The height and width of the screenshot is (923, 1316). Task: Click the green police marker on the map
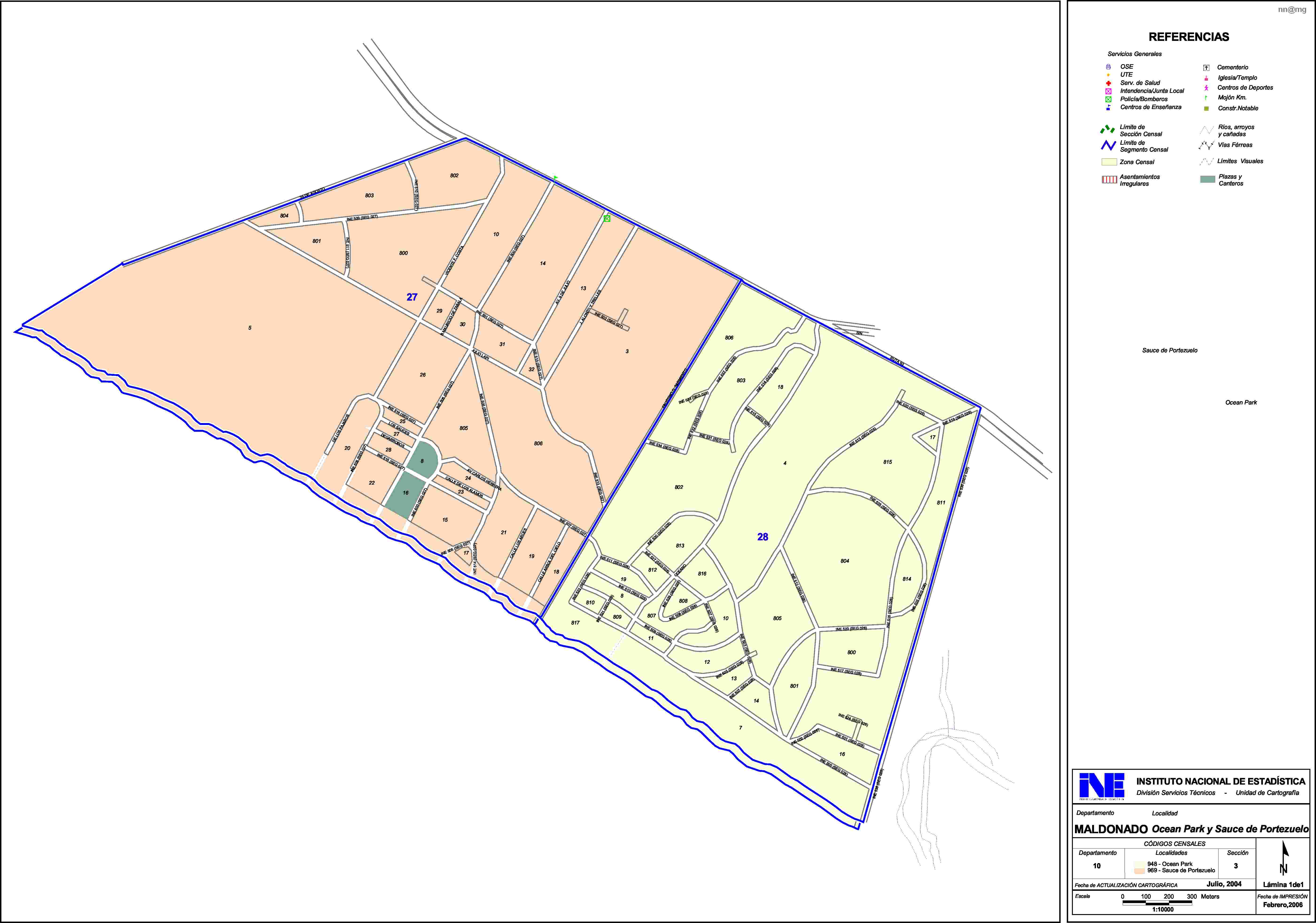coord(607,219)
